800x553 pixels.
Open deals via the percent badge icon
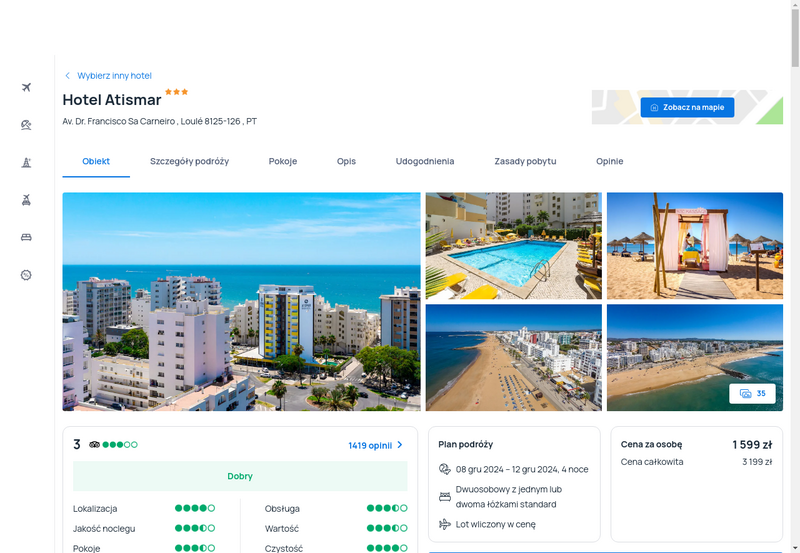27,275
